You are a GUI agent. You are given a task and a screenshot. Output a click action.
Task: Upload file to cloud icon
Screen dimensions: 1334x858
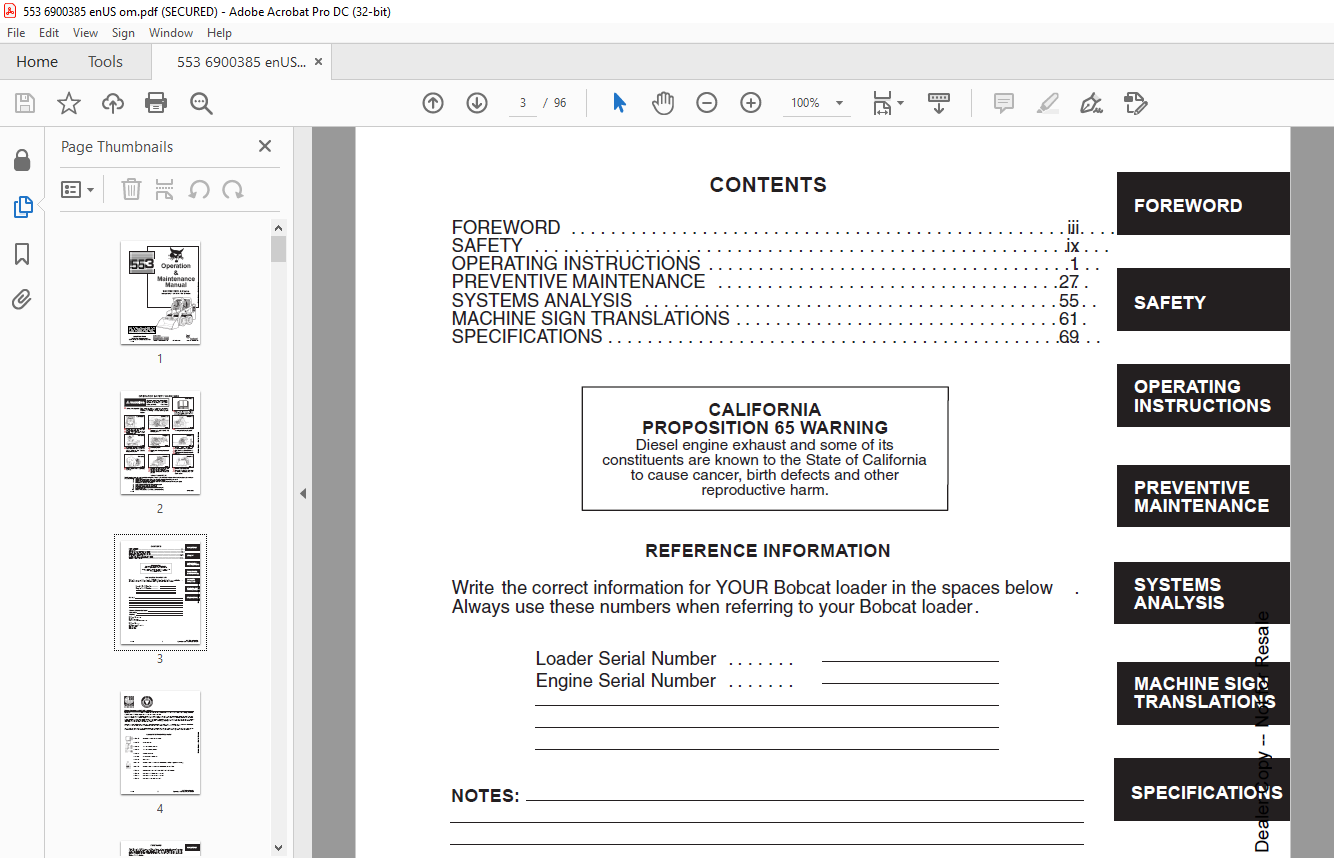113,103
